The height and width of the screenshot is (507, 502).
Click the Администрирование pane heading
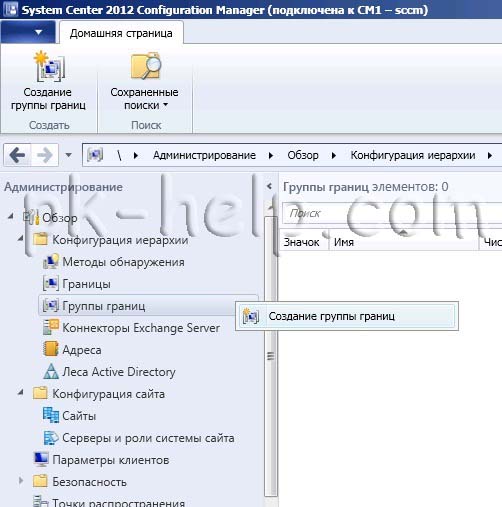click(x=63, y=187)
